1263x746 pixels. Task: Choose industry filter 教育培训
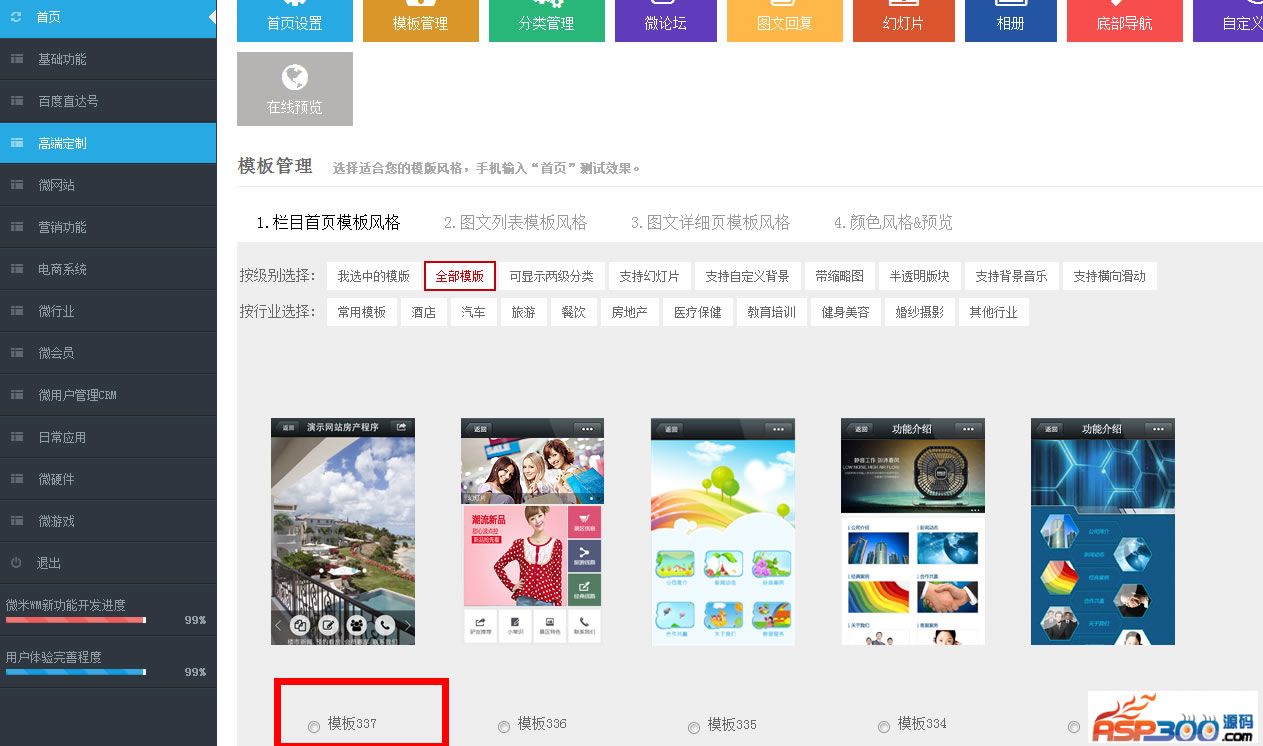772,312
